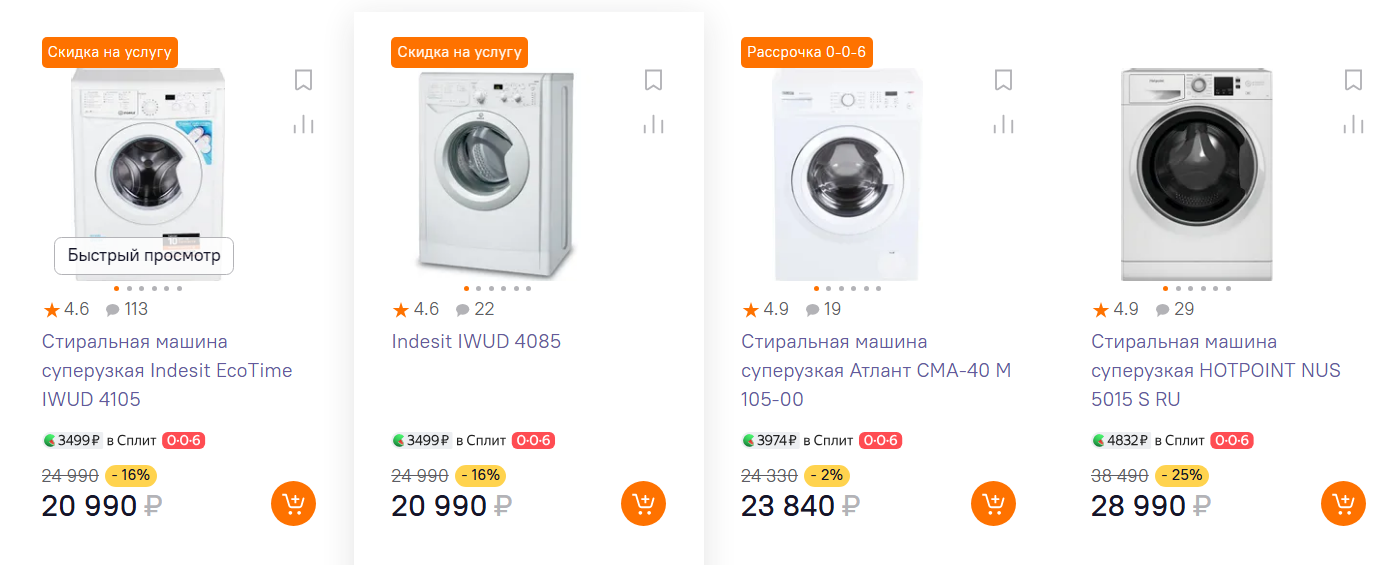The width and height of the screenshot is (1393, 565).
Task: Bookmark the Атлант СМА-40 М washing machine
Action: pos(1003,80)
